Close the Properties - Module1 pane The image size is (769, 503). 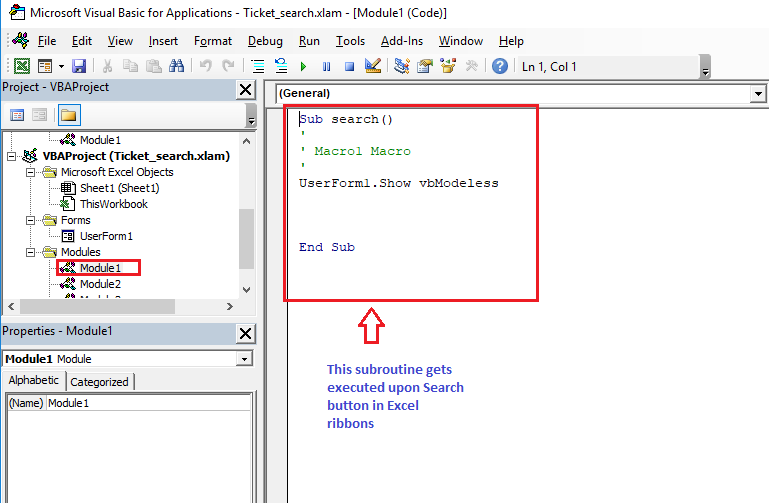pyautogui.click(x=245, y=334)
